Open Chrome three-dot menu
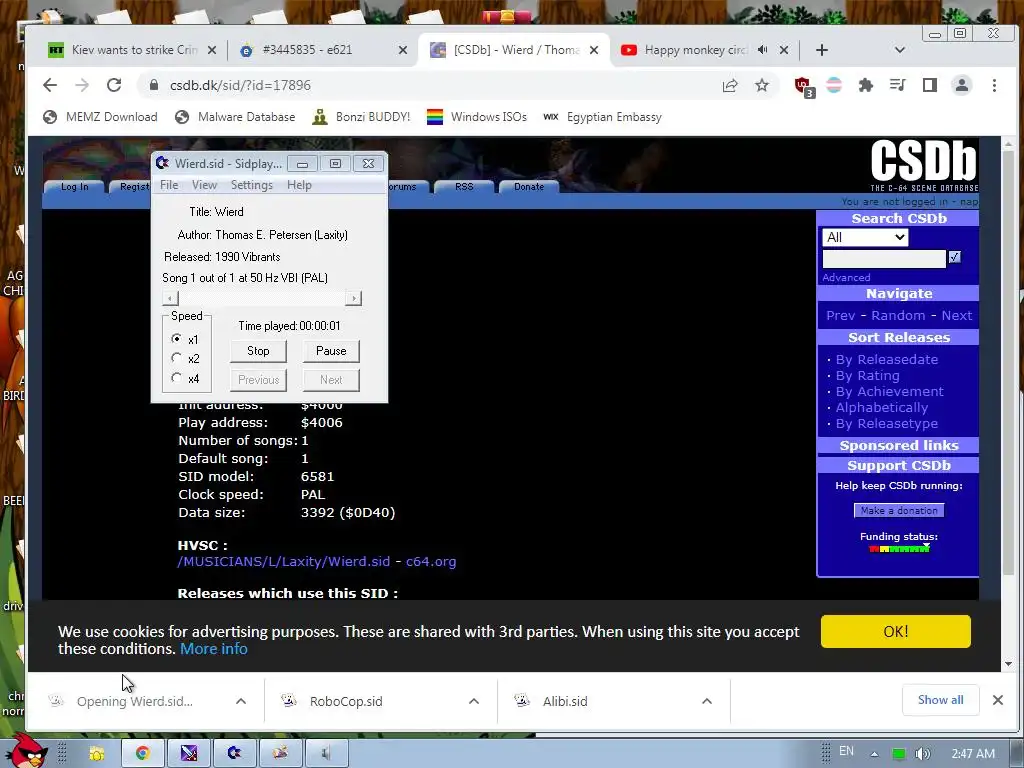 pos(994,85)
